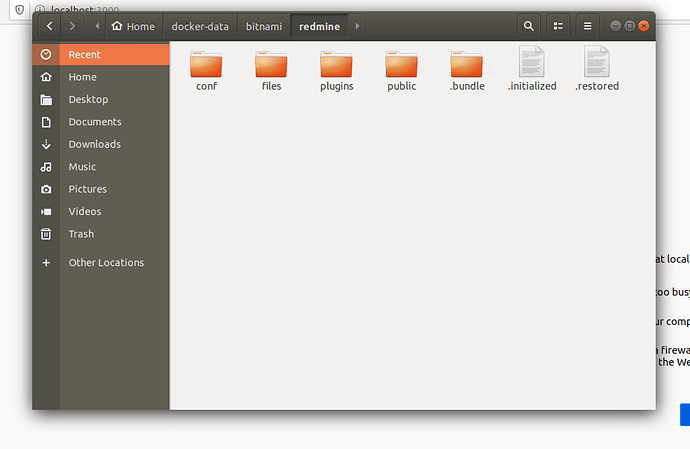Viewport: 690px width, 449px height.
Task: Select the plugins folder icon
Action: click(336, 64)
